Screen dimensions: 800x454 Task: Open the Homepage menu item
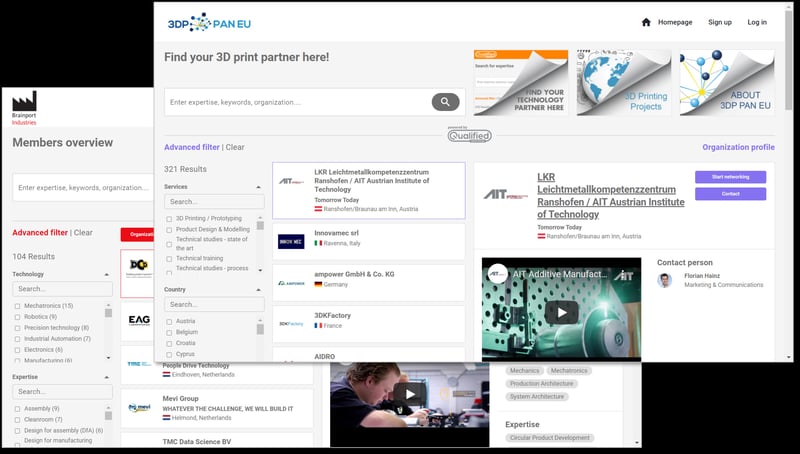(x=675, y=22)
